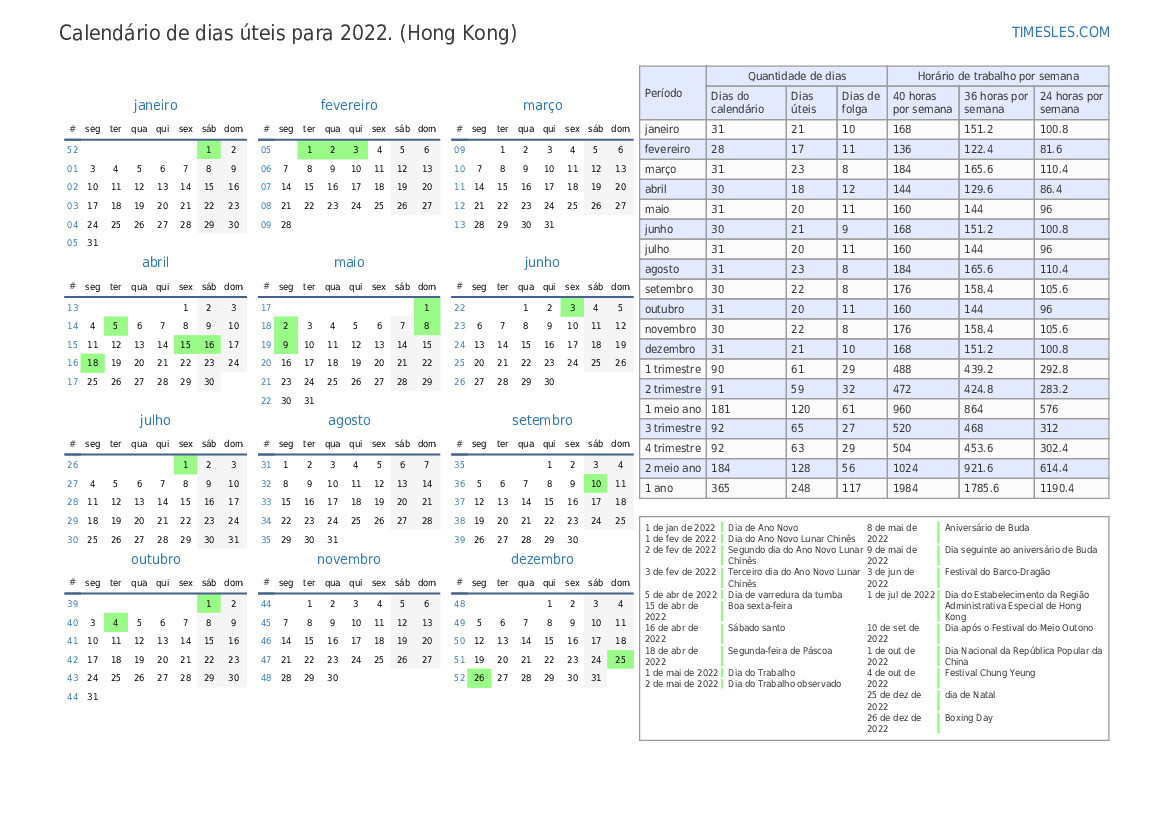Select the outubro month heading
Screen dimensions: 1169x827
(x=155, y=559)
